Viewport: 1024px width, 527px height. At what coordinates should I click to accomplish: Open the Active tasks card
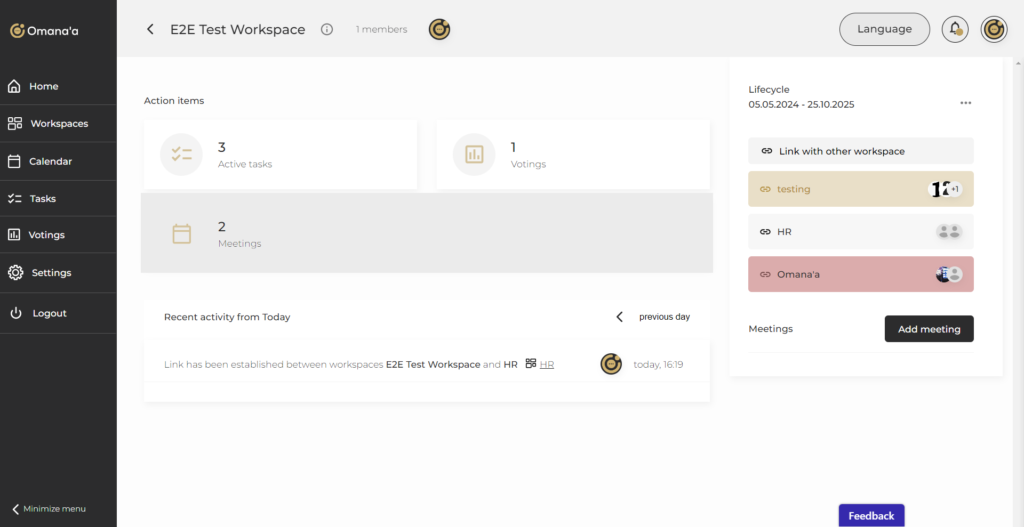pyautogui.click(x=280, y=154)
